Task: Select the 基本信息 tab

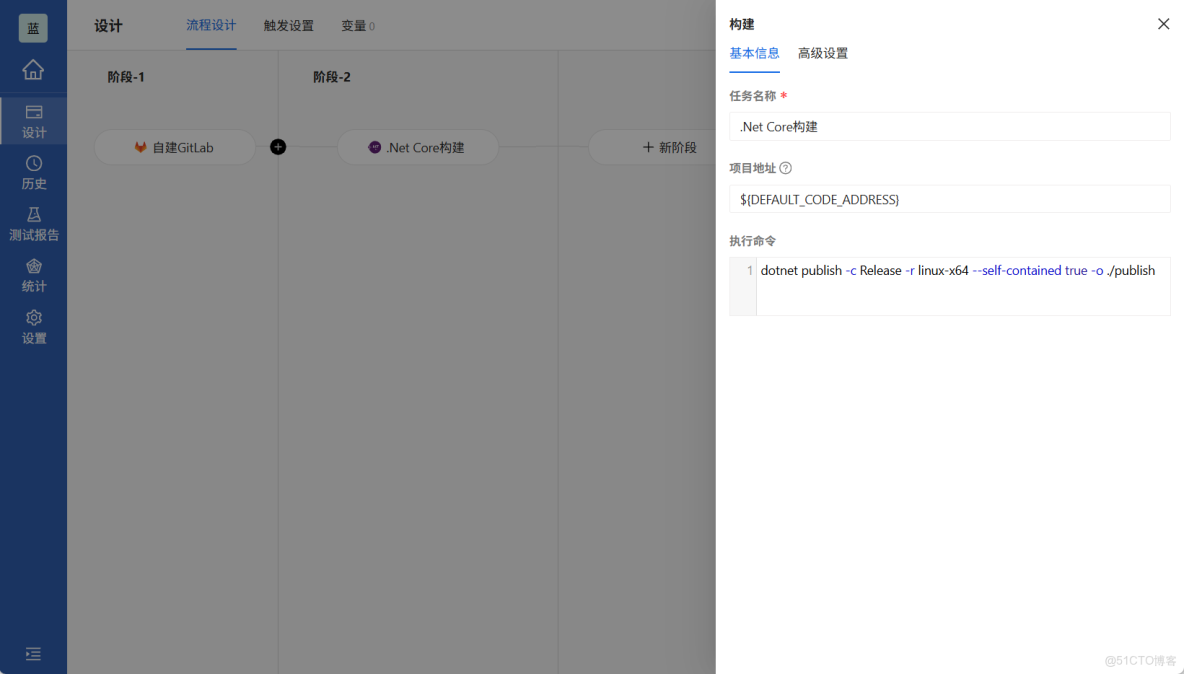Action: pyautogui.click(x=755, y=53)
